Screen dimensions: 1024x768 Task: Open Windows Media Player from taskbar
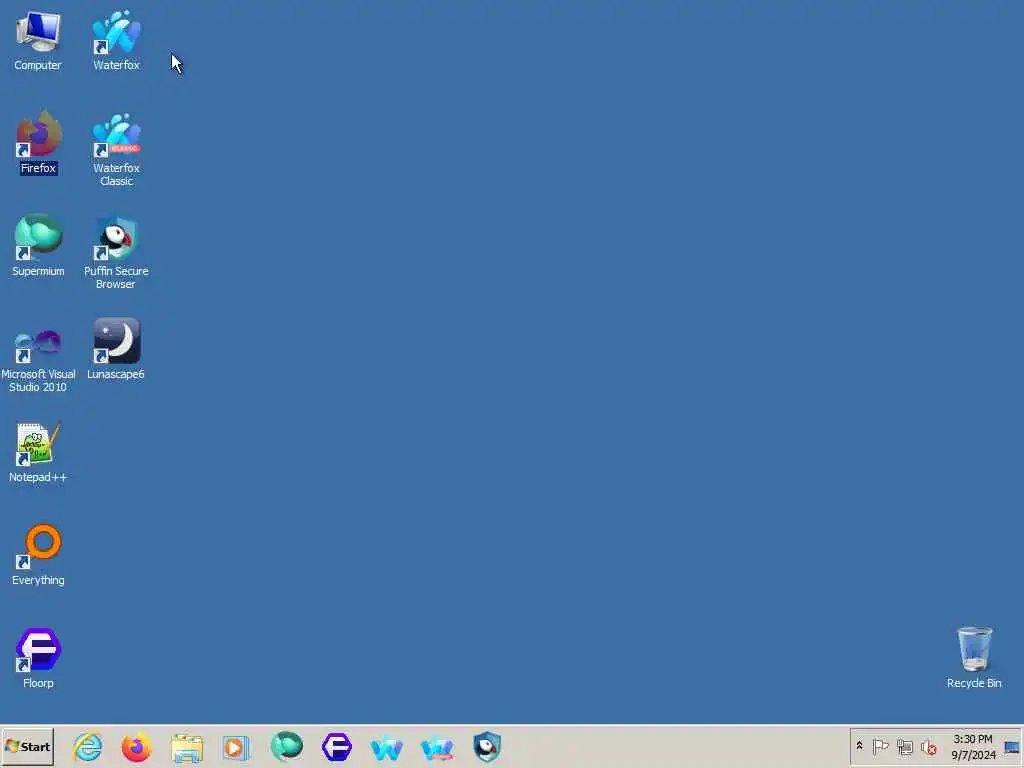point(236,747)
